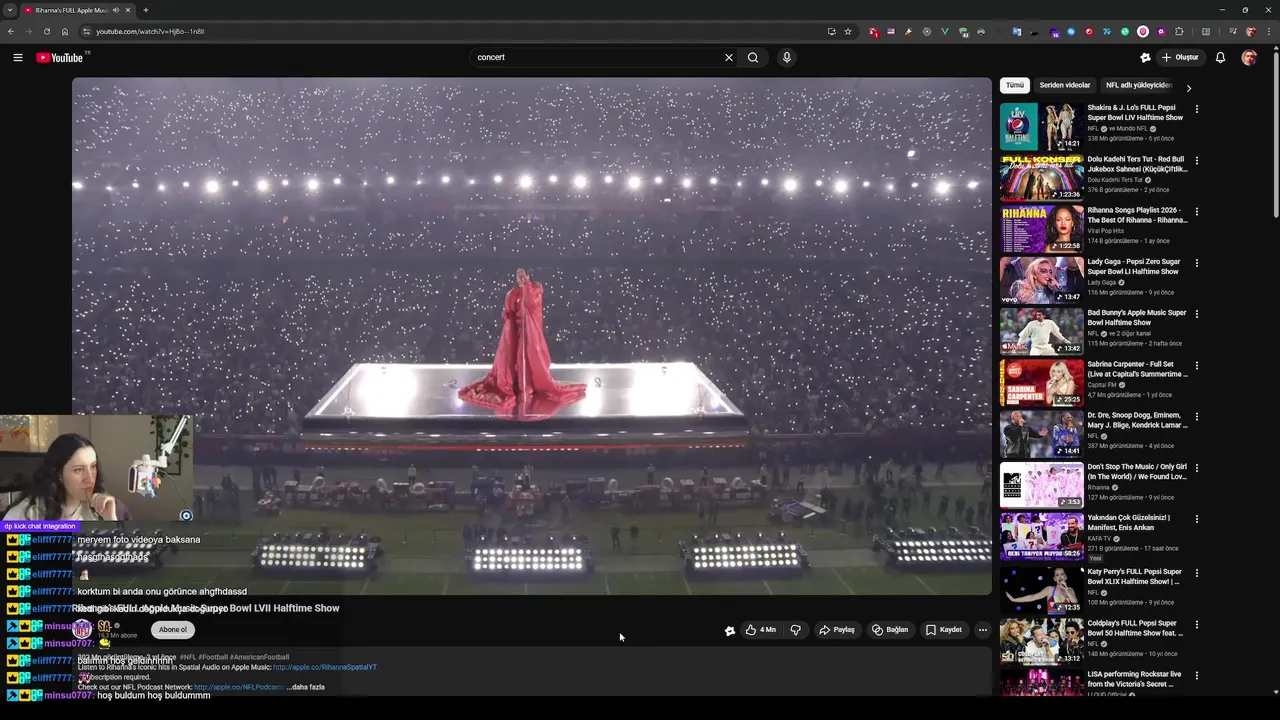Select the 'NFL adlı yükleyiciden' chip
This screenshot has width=1280, height=720.
(1138, 85)
